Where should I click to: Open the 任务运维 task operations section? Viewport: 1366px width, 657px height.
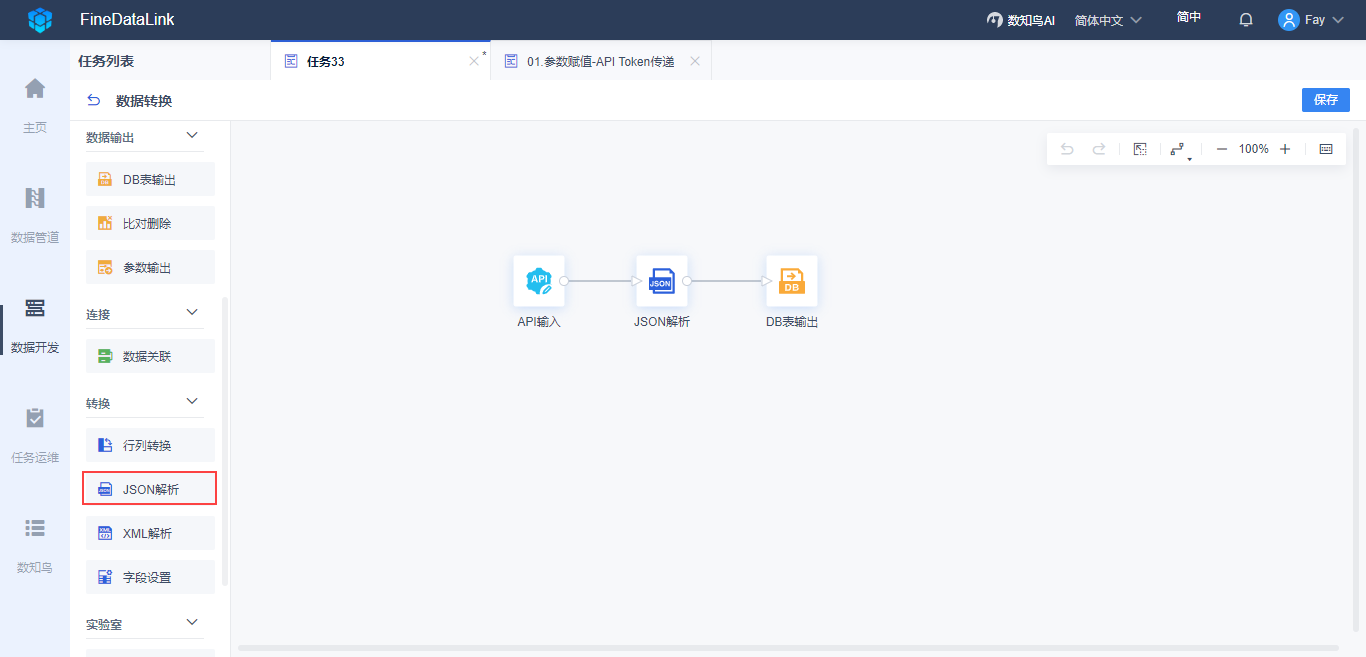[x=35, y=435]
